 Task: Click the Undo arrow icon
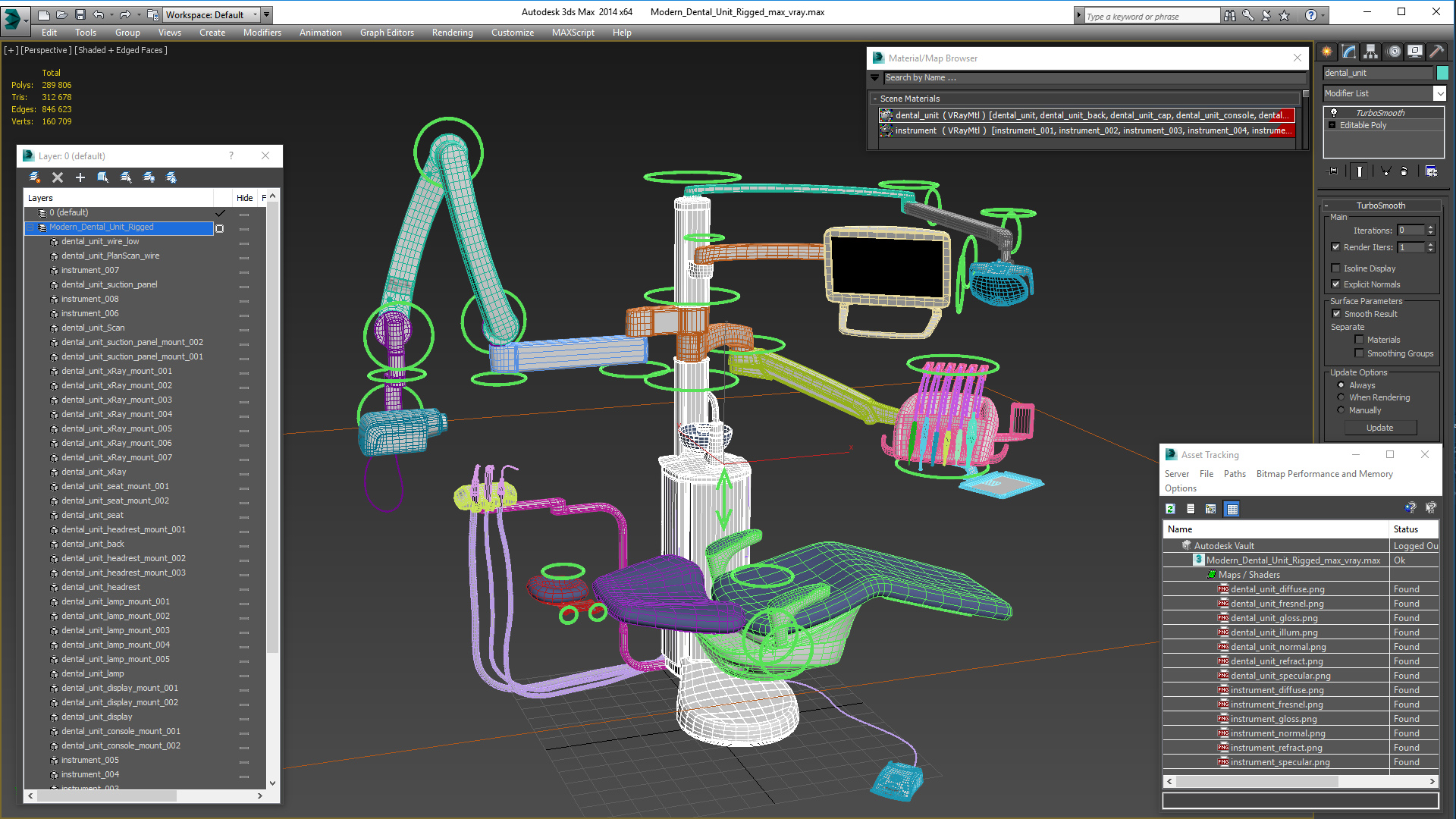pos(99,14)
